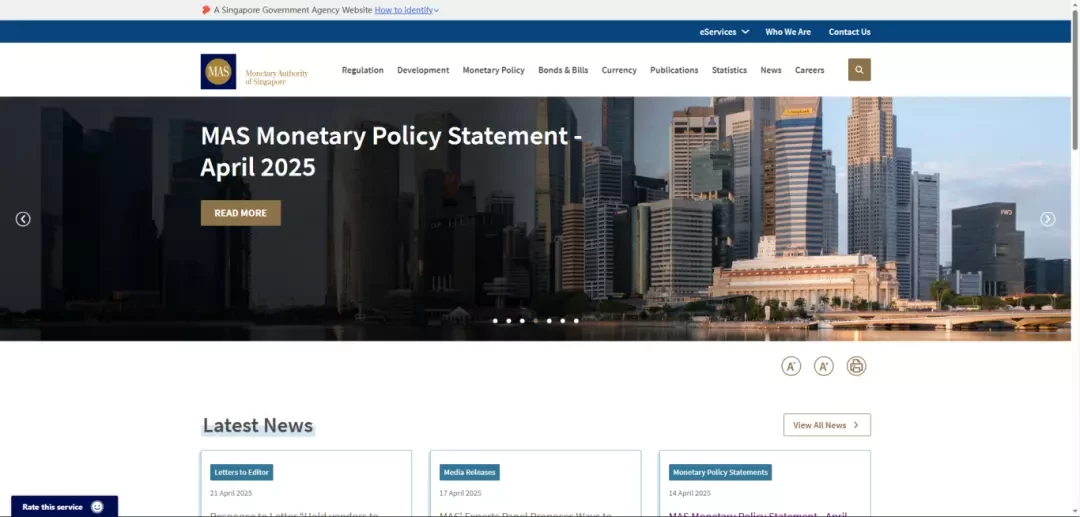Print the page using printer icon
Screen dimensions: 1080x517
tap(856, 366)
